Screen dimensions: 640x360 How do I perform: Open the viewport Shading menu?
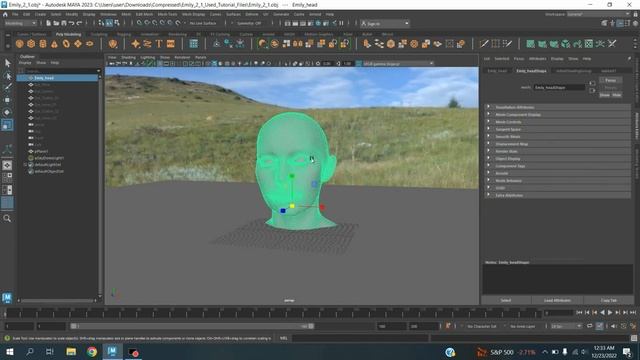[128, 57]
